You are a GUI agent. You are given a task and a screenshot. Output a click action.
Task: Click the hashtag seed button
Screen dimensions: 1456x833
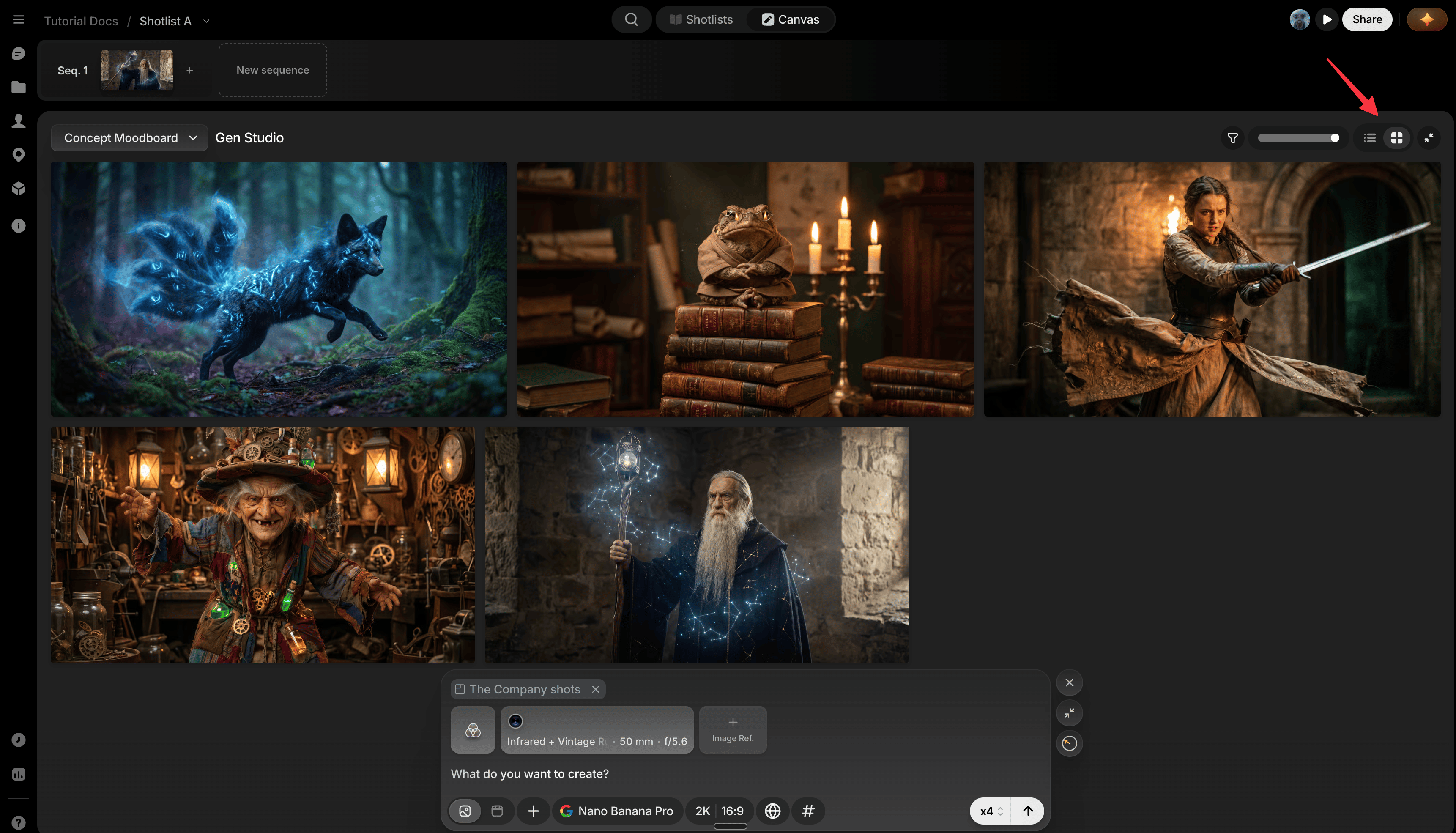808,811
